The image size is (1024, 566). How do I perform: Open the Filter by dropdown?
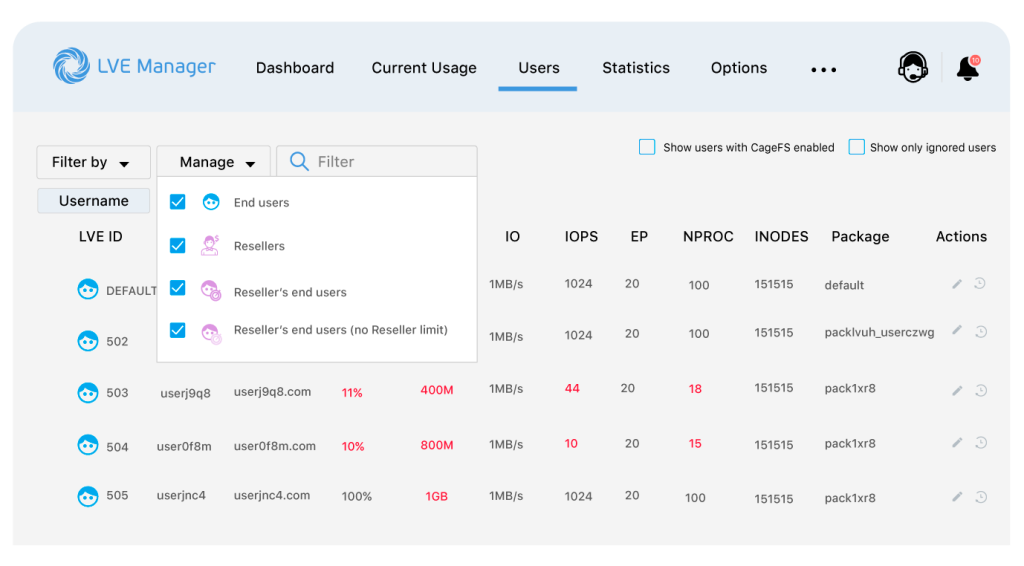point(93,162)
